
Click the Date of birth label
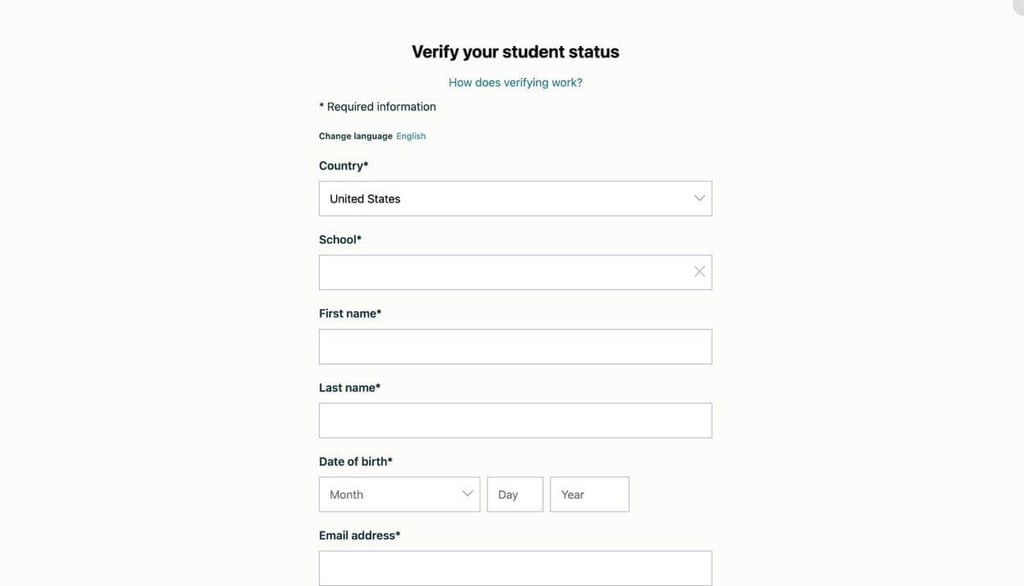(x=355, y=461)
